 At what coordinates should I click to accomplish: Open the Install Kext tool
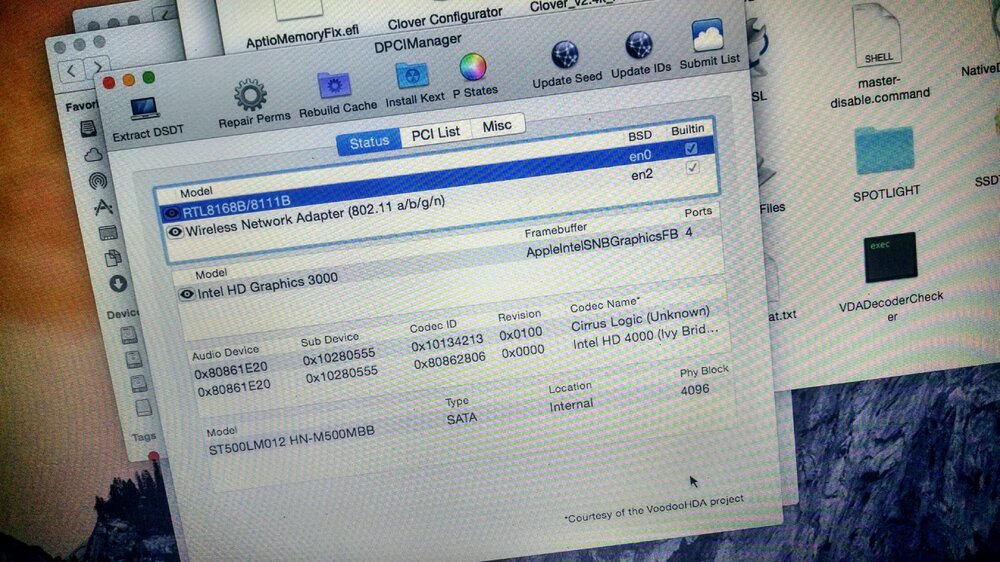click(x=409, y=77)
